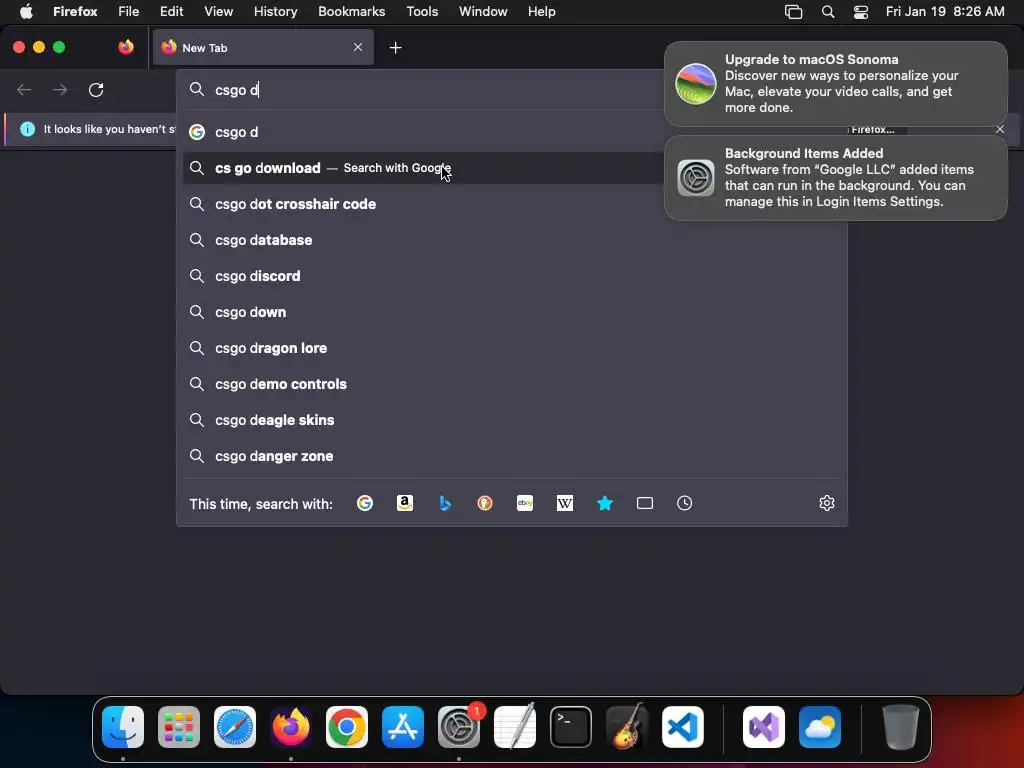Viewport: 1024px width, 768px height.
Task: Open the Background Items Added notification
Action: tap(836, 178)
